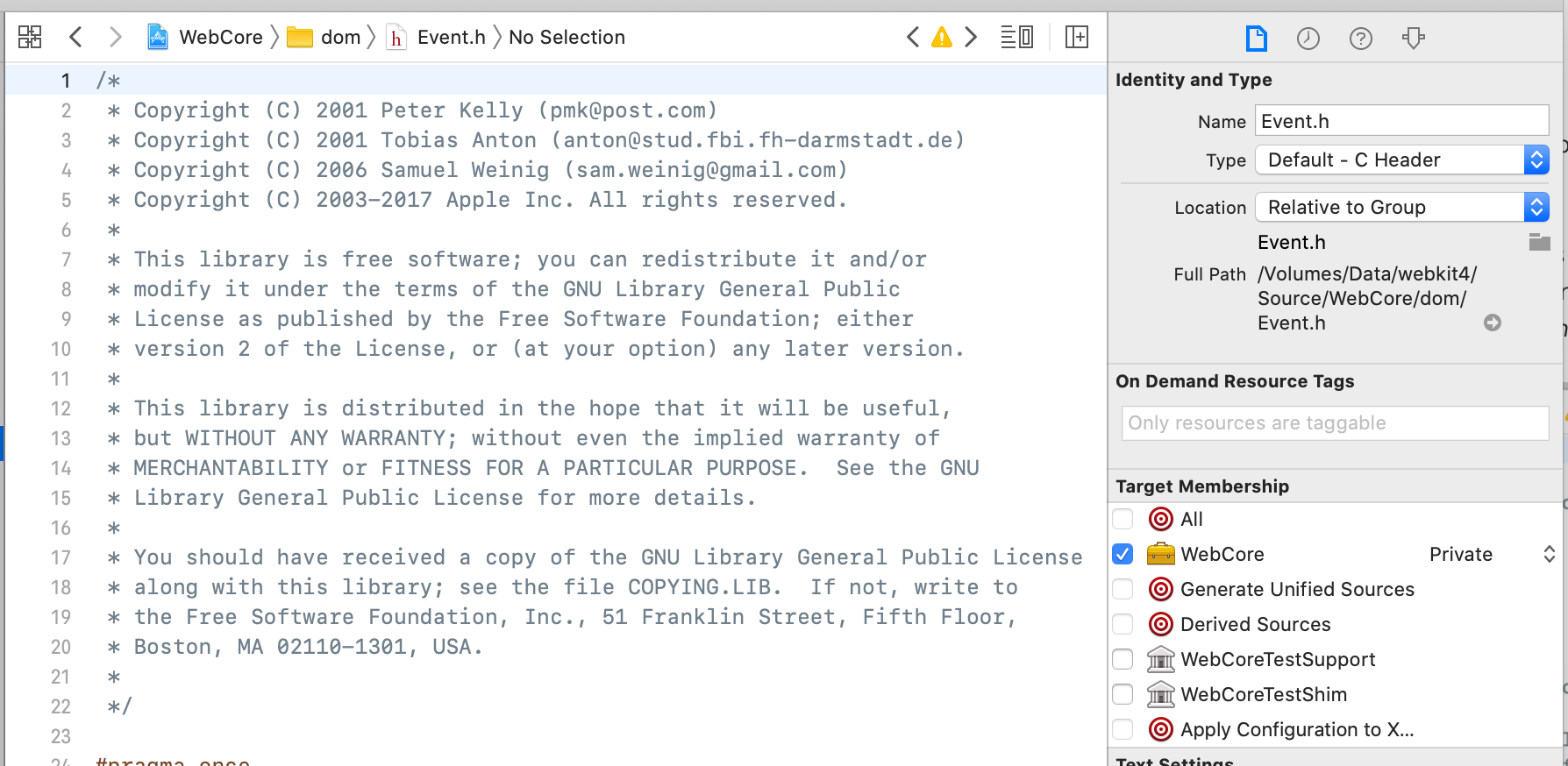Go forward using the right navigation arrow
Viewport: 1568px width, 766px height.
point(115,37)
